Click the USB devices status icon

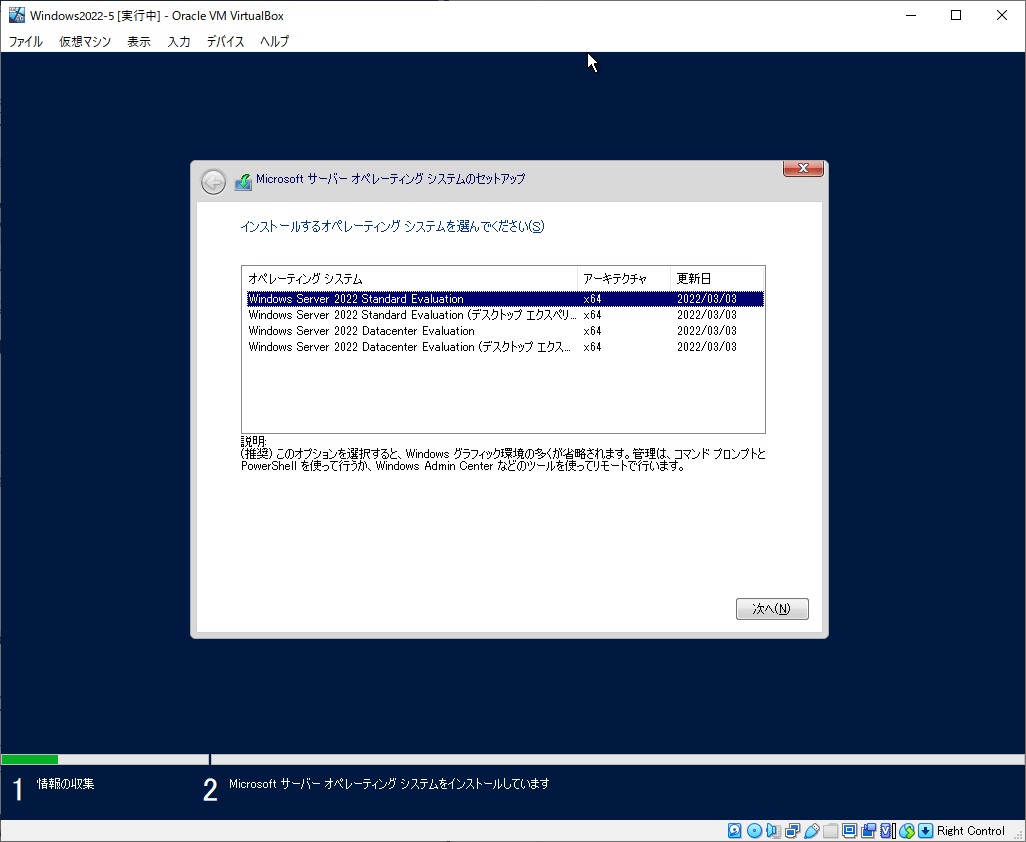point(812,831)
